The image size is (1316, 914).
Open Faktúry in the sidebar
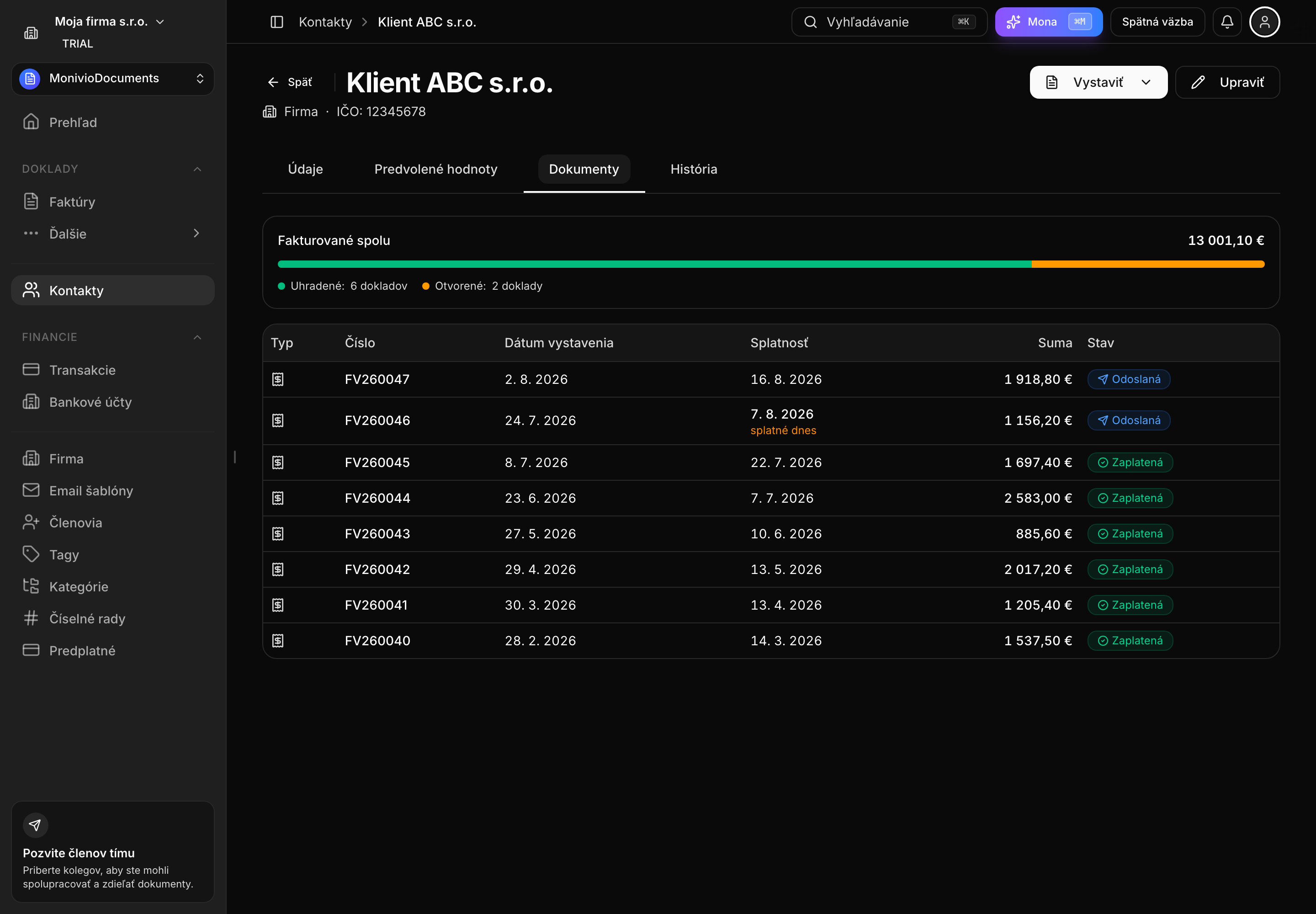tap(113, 202)
